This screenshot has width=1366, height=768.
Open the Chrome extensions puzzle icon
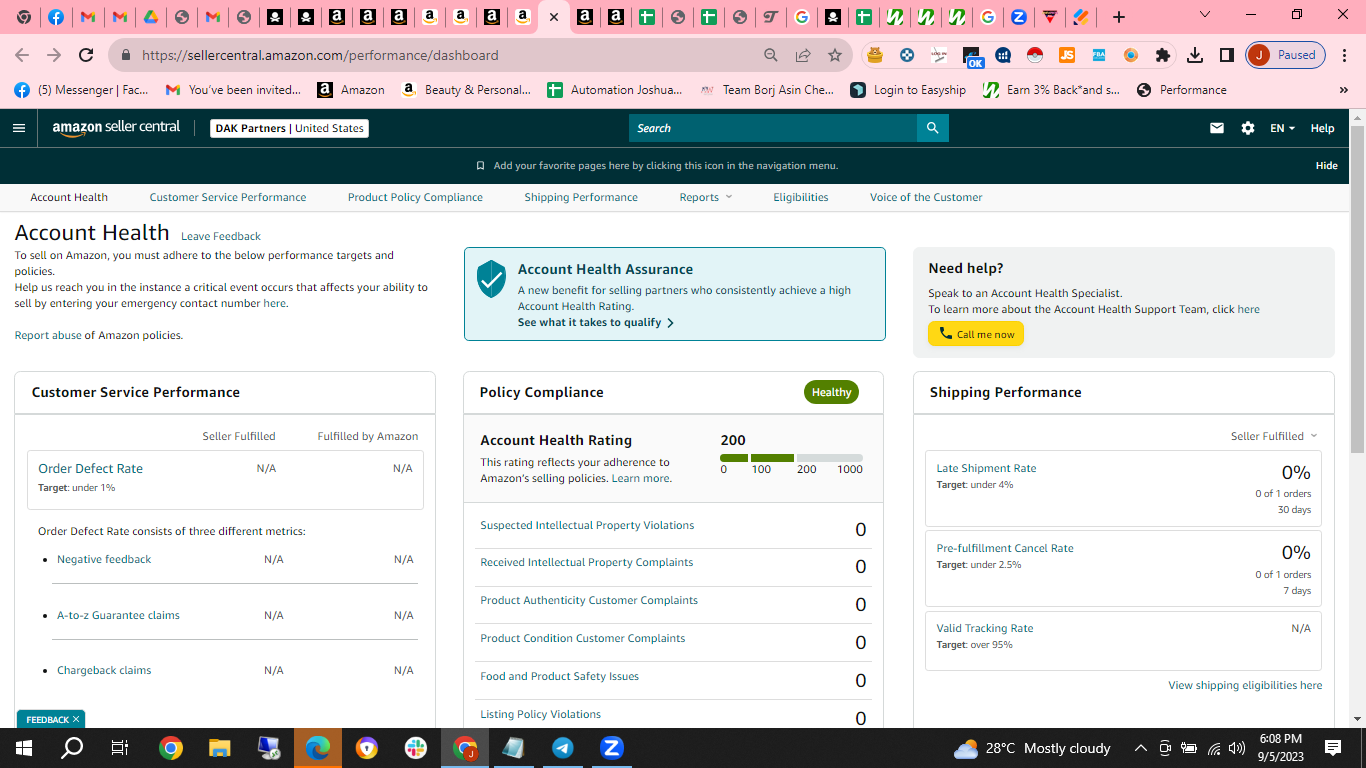point(1162,55)
